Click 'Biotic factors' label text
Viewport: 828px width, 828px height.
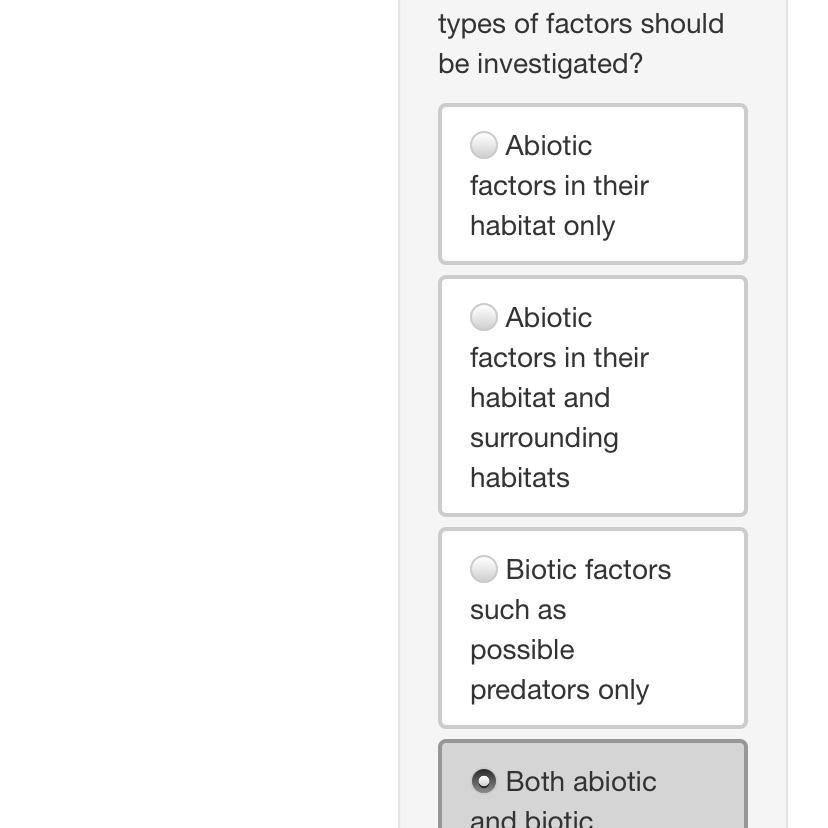588,570
